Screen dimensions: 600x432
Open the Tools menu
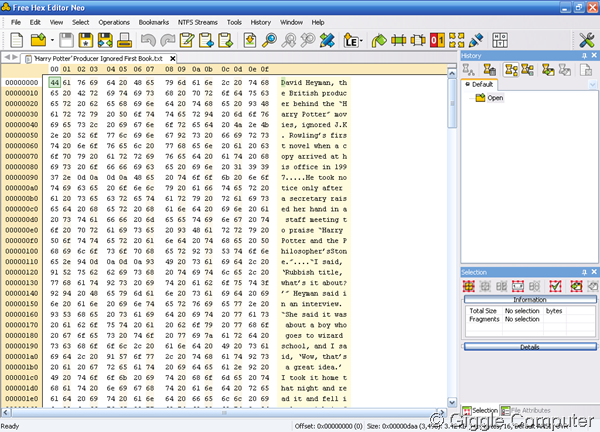click(x=234, y=22)
